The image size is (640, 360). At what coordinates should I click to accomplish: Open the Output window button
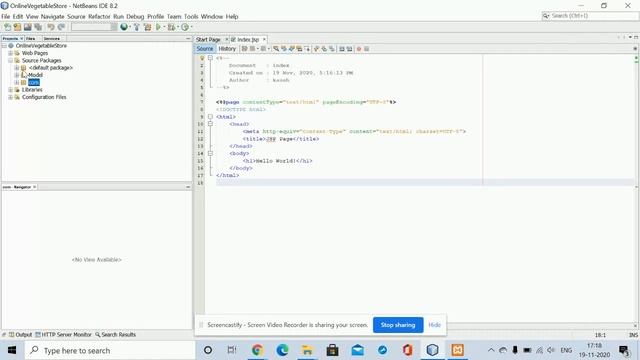click(20, 335)
